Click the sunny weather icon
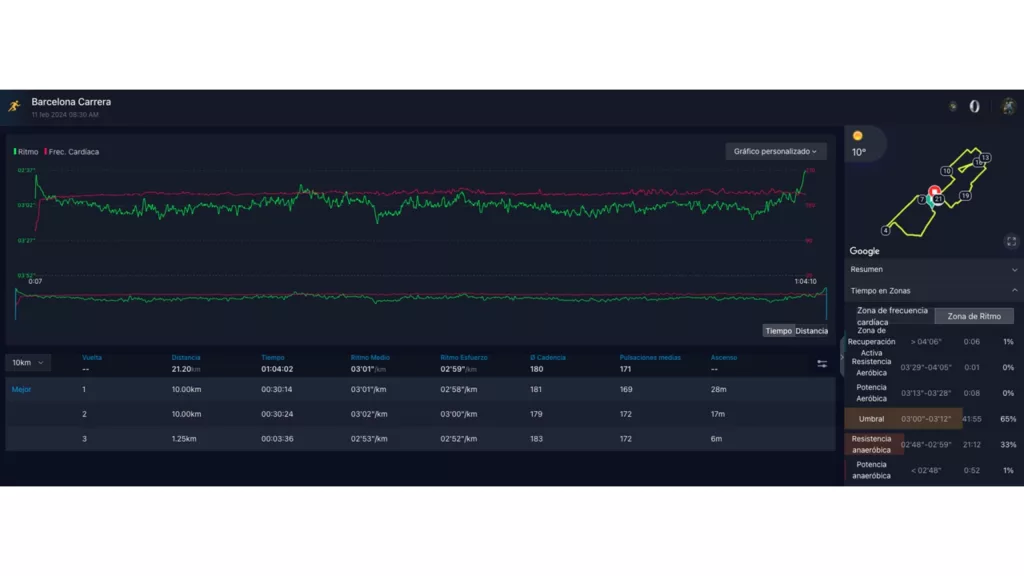Viewport: 1024px width, 576px height. [x=857, y=135]
